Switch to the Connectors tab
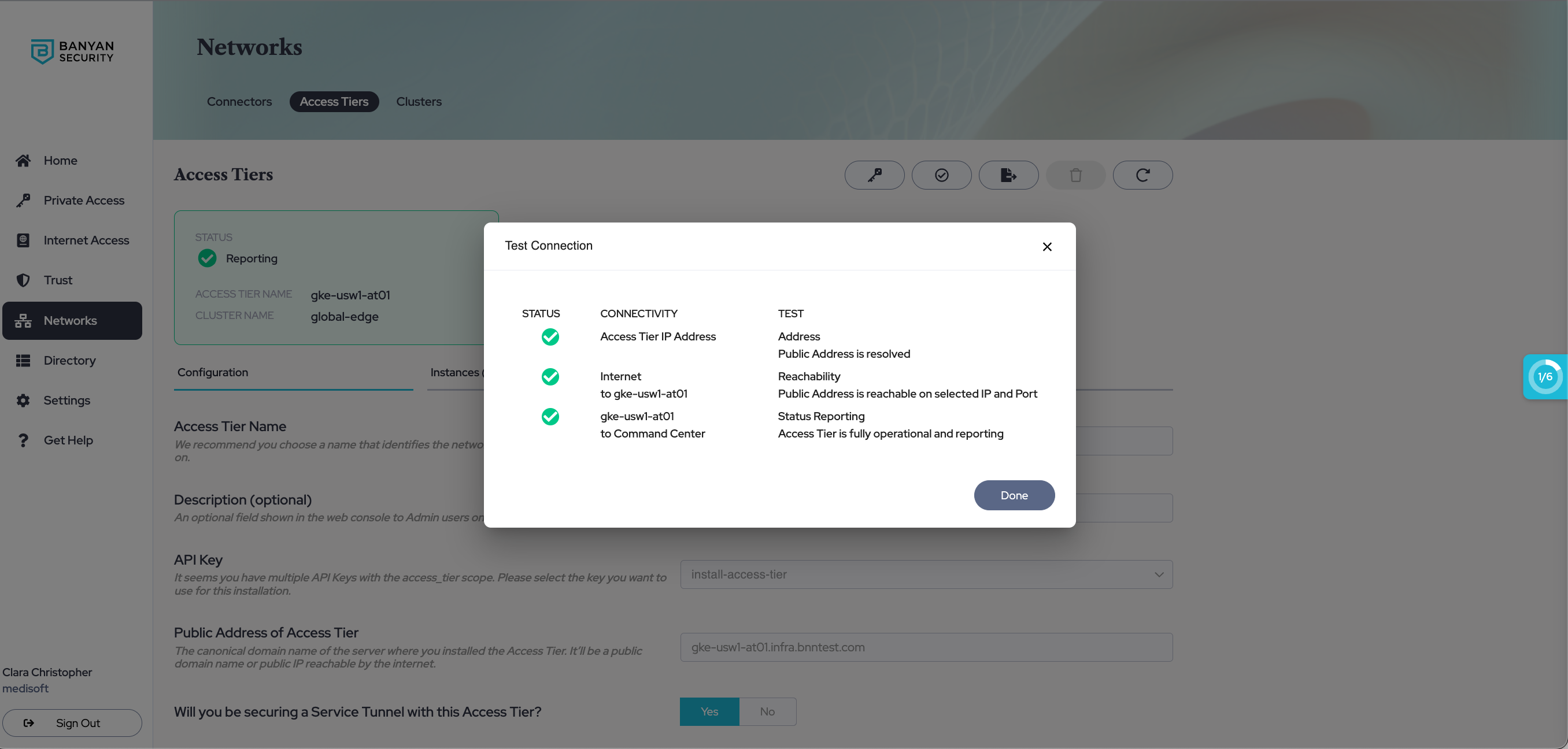The width and height of the screenshot is (1568, 749). pyautogui.click(x=239, y=102)
